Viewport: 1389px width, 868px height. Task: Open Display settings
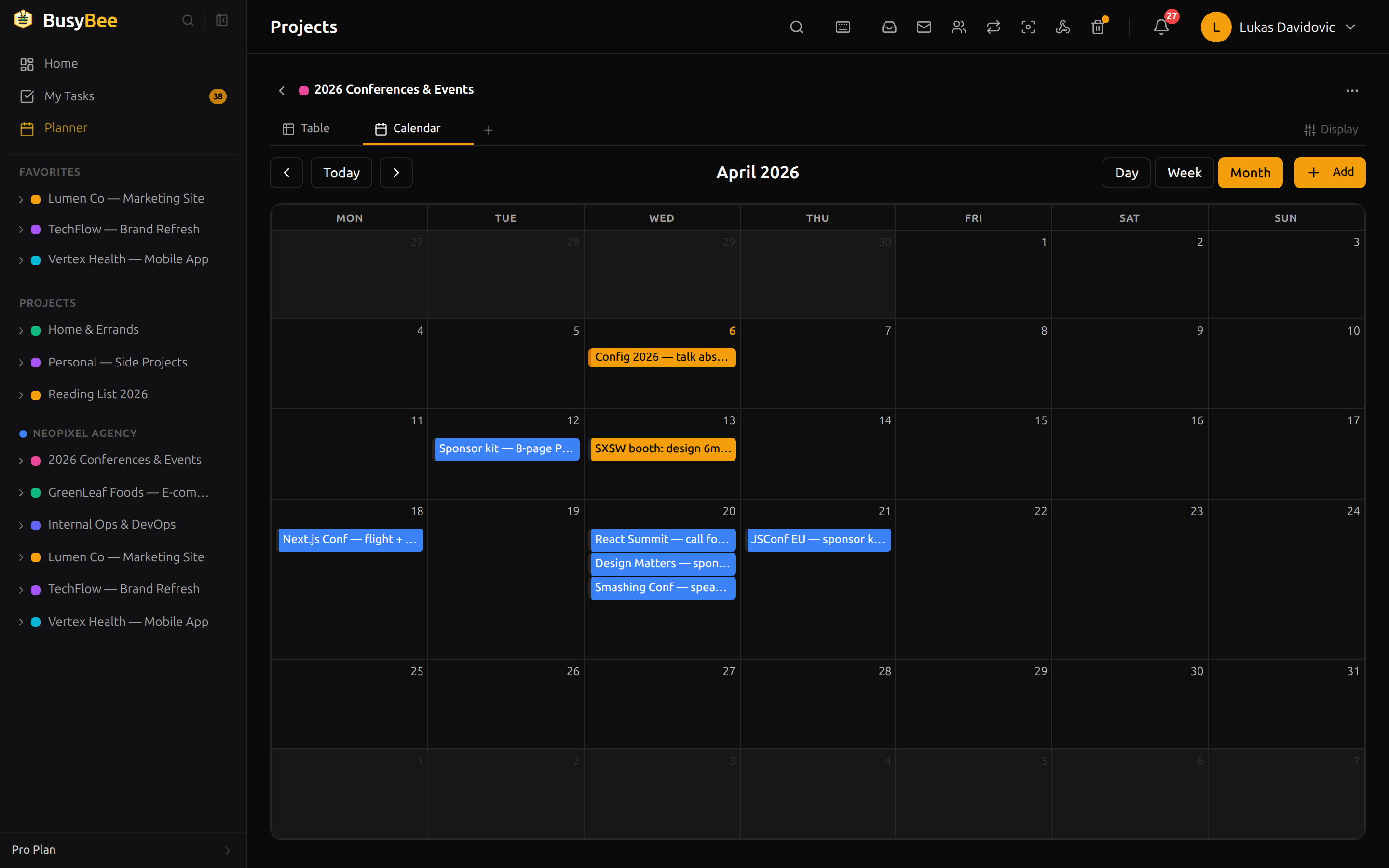1331,130
